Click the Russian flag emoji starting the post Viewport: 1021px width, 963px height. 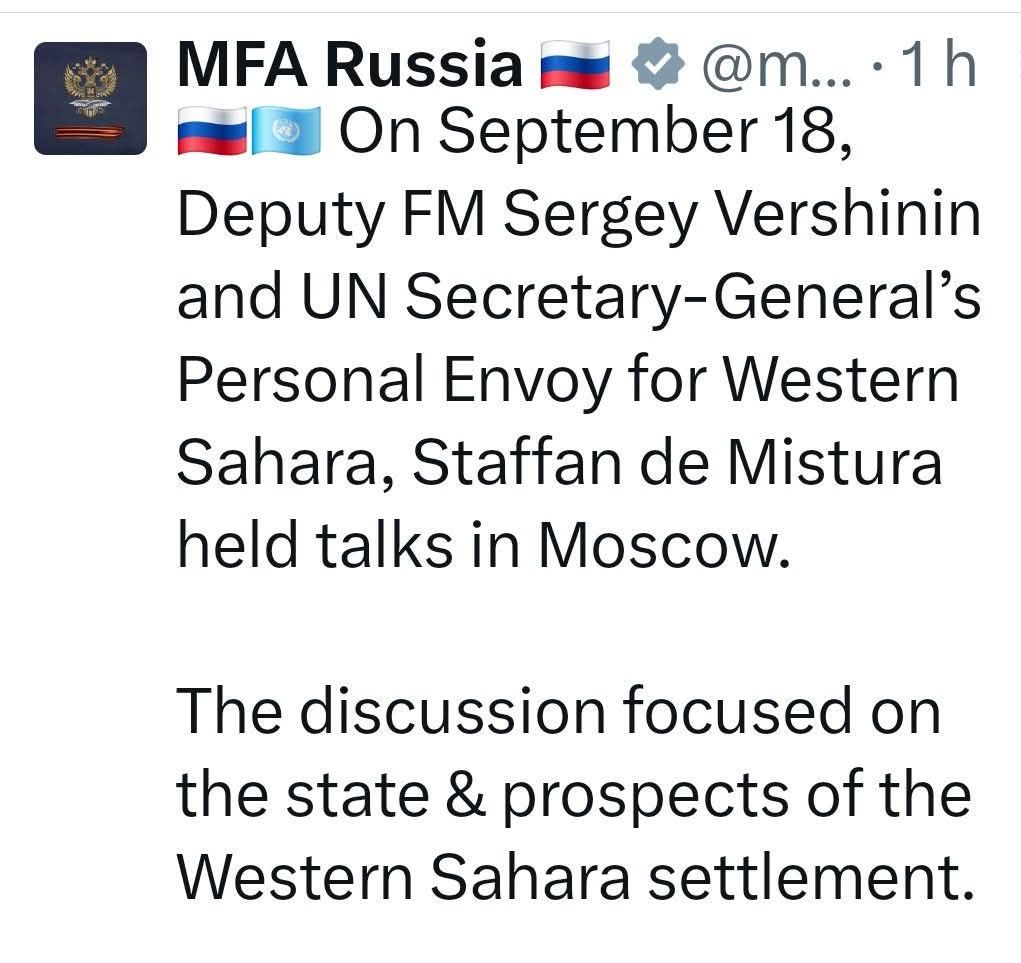pyautogui.click(x=212, y=133)
